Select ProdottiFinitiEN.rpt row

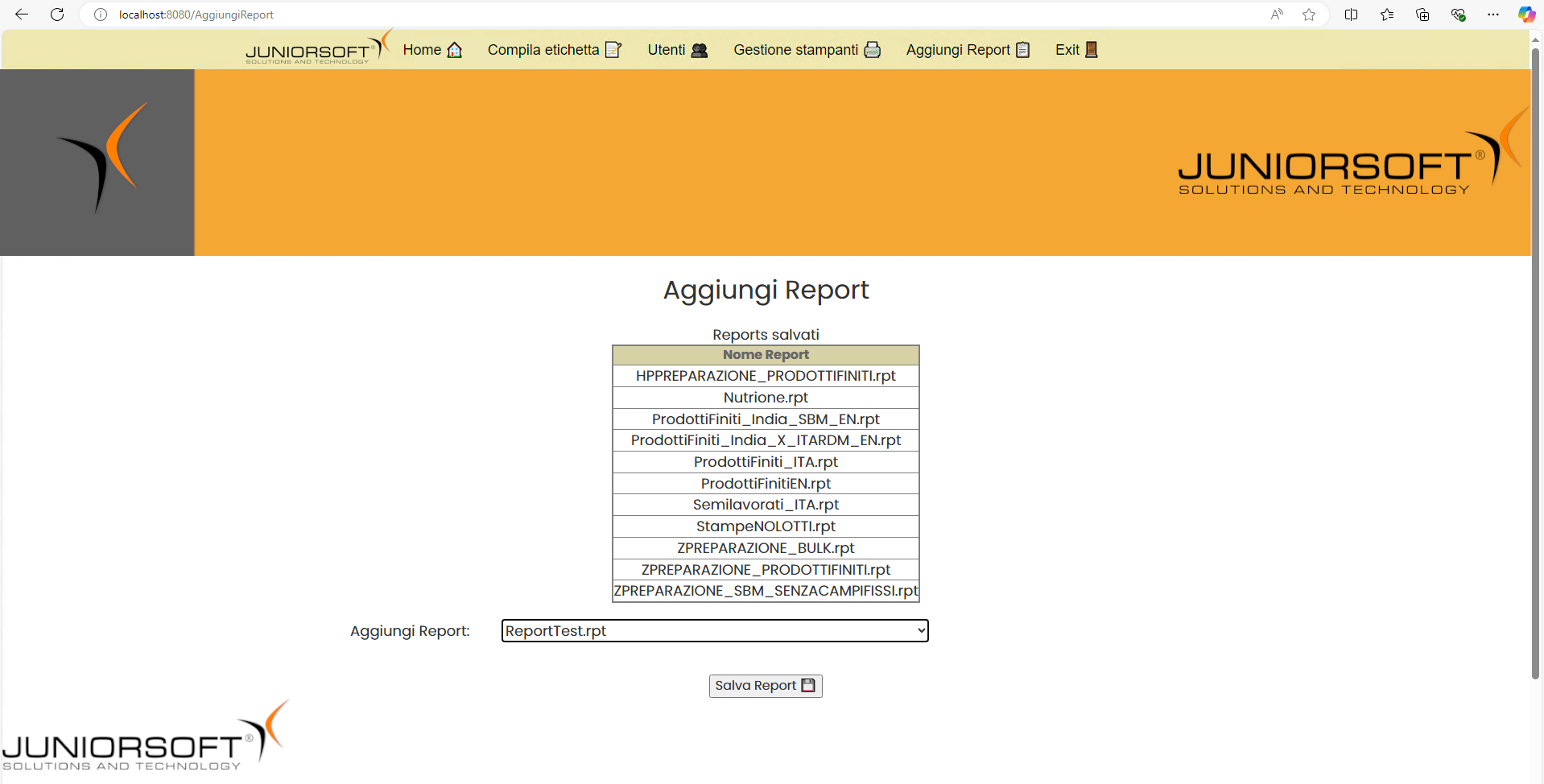pyautogui.click(x=766, y=484)
